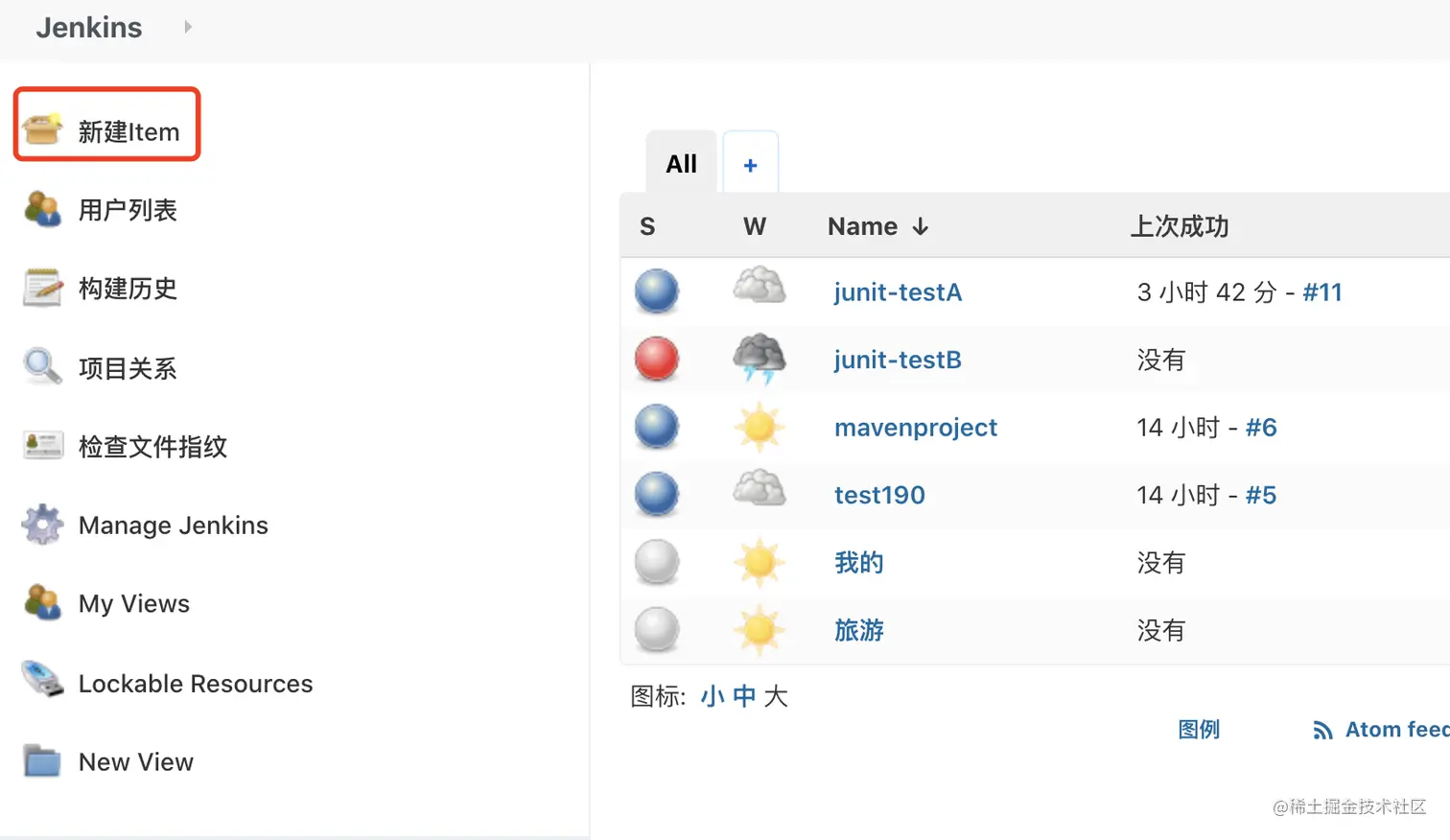Add a new view with plus tab
The image size is (1450, 840).
(750, 165)
